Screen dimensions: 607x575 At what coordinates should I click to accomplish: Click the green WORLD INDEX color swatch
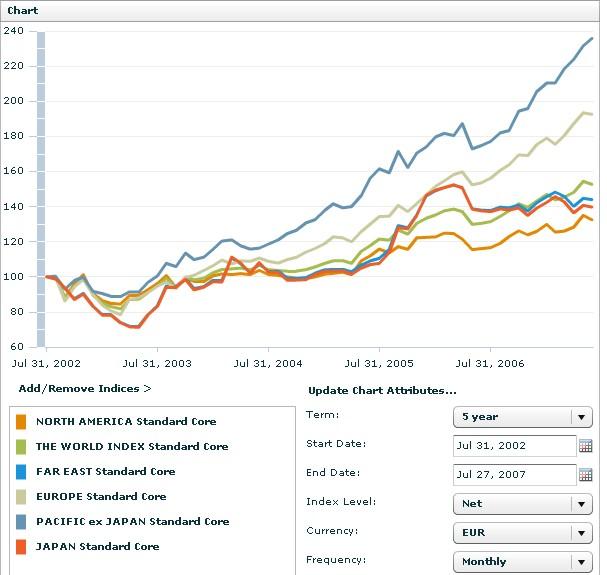click(x=22, y=447)
